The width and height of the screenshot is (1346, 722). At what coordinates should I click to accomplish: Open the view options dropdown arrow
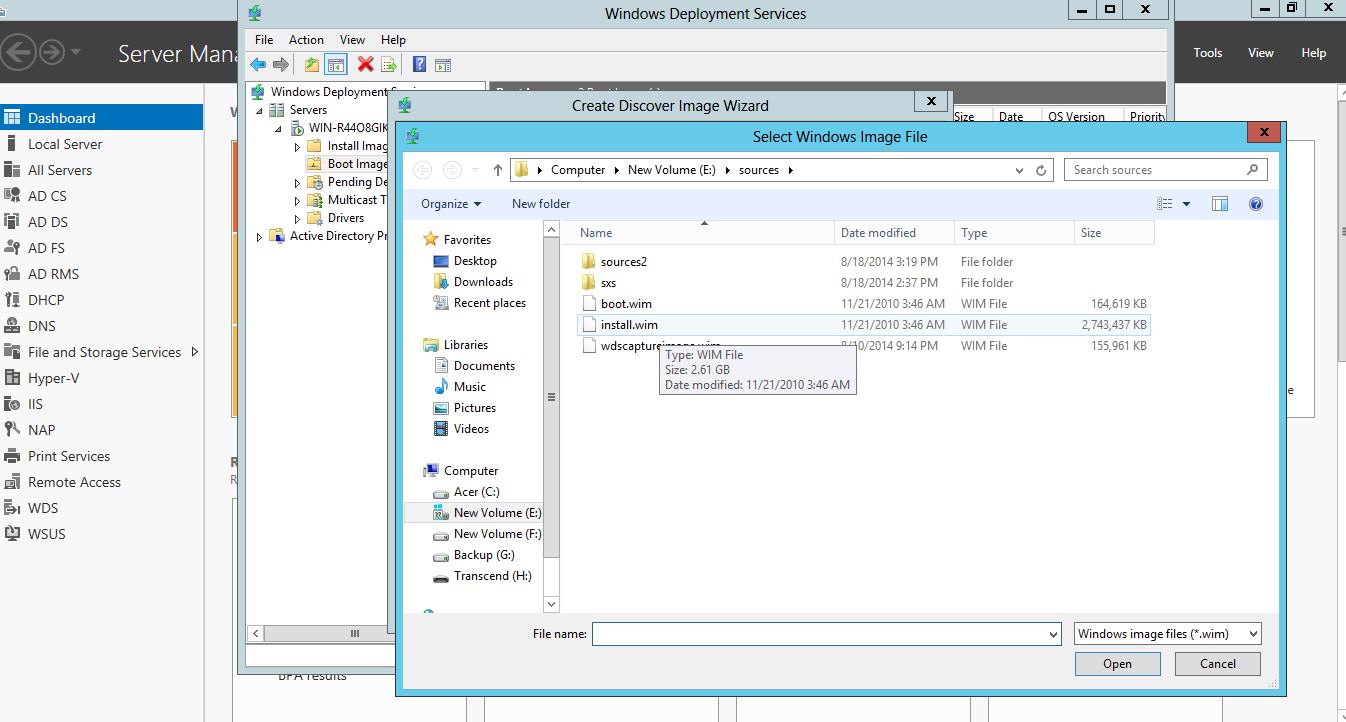[x=1186, y=204]
